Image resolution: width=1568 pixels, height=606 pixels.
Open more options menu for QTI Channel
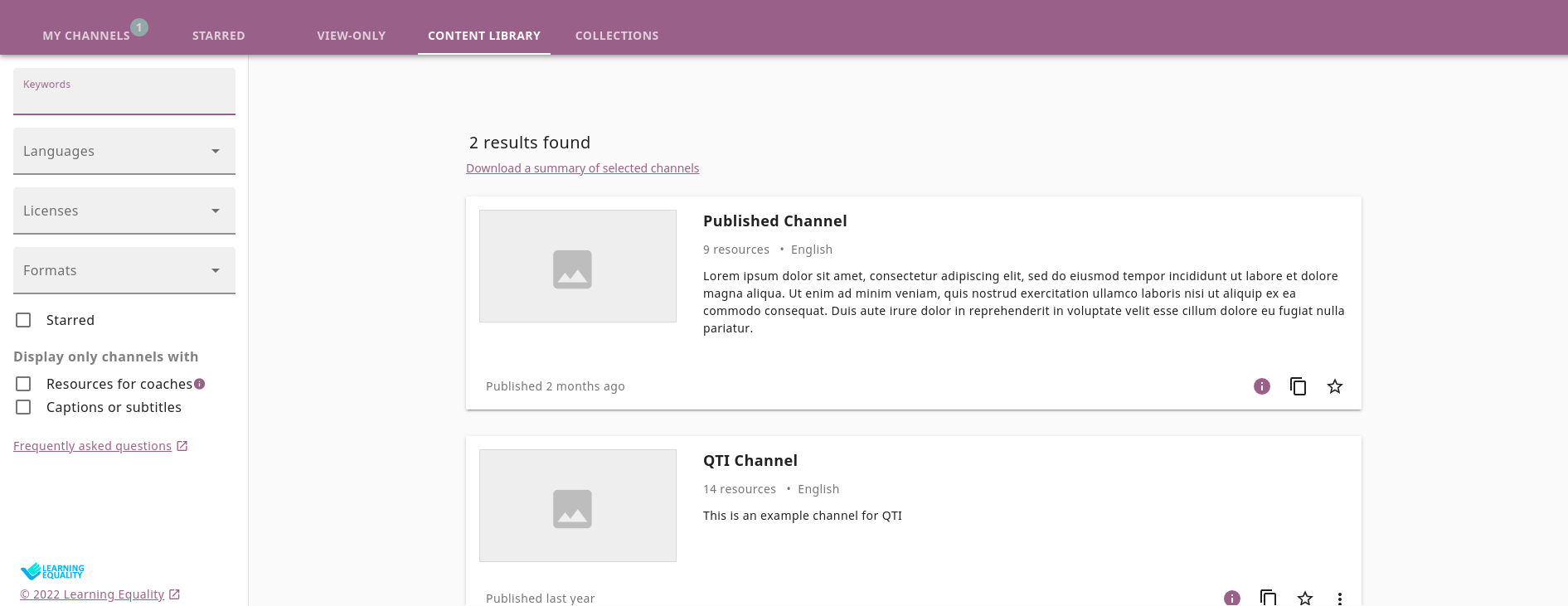1340,599
